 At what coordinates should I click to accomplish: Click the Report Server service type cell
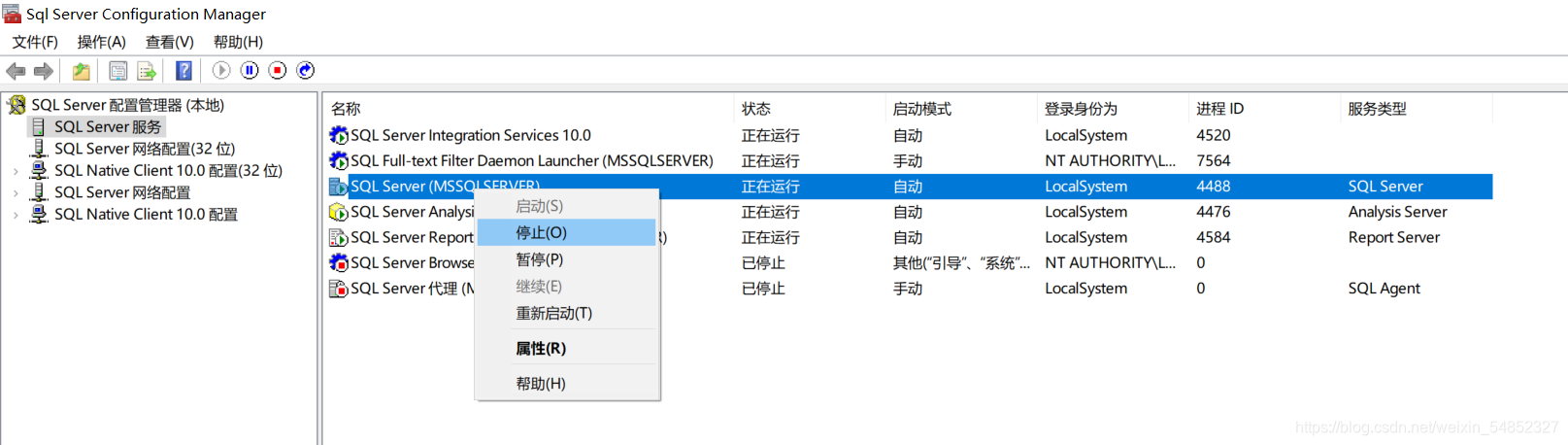click(x=1394, y=237)
